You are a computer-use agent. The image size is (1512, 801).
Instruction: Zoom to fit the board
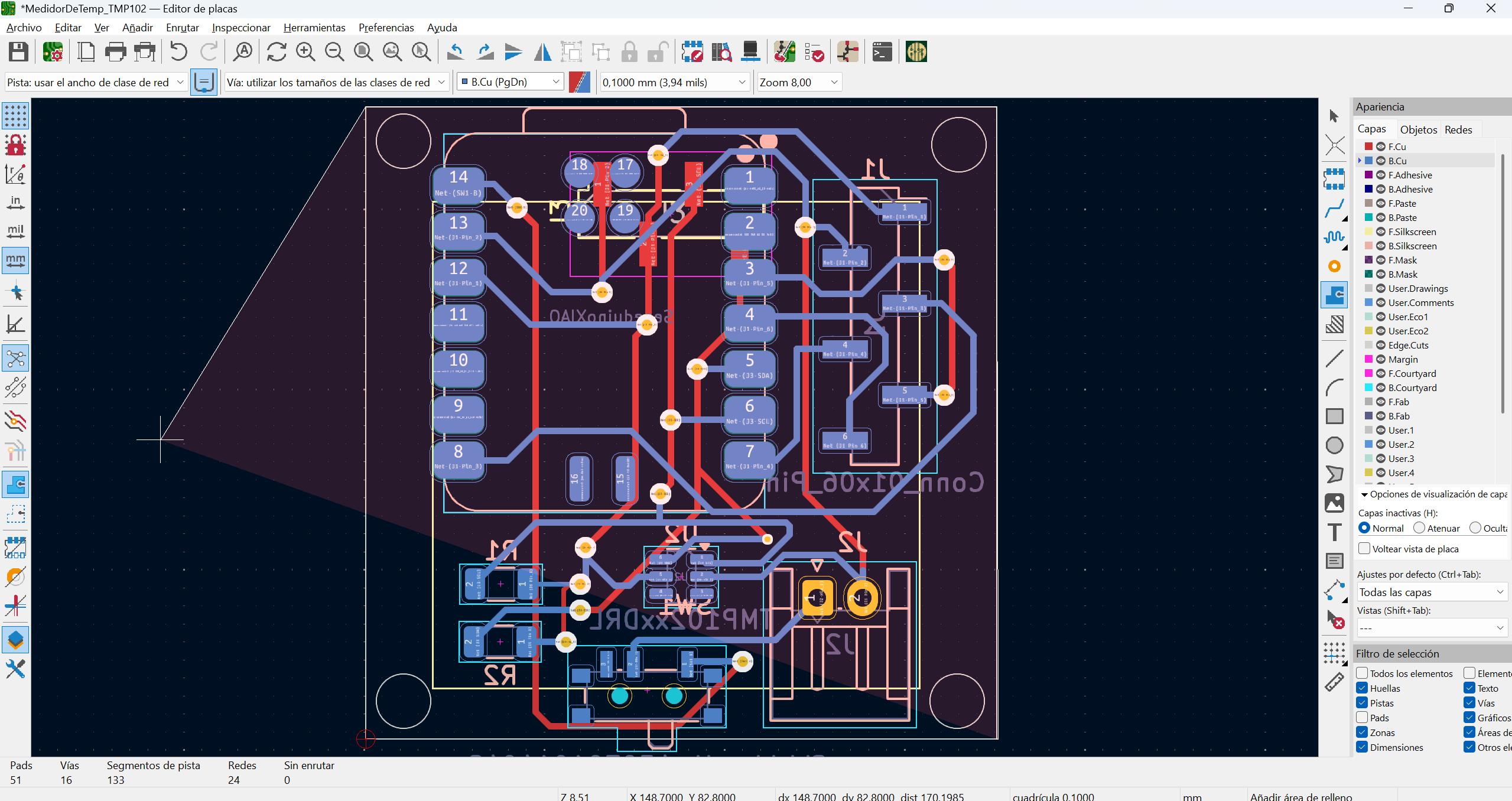(x=363, y=52)
